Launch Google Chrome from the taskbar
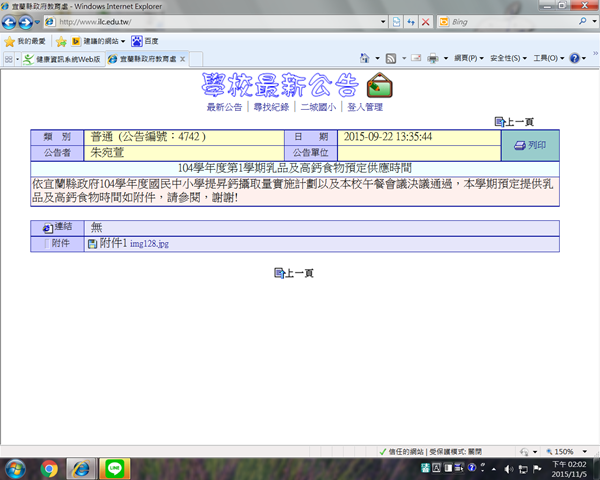This screenshot has height=480, width=600. pos(50,467)
